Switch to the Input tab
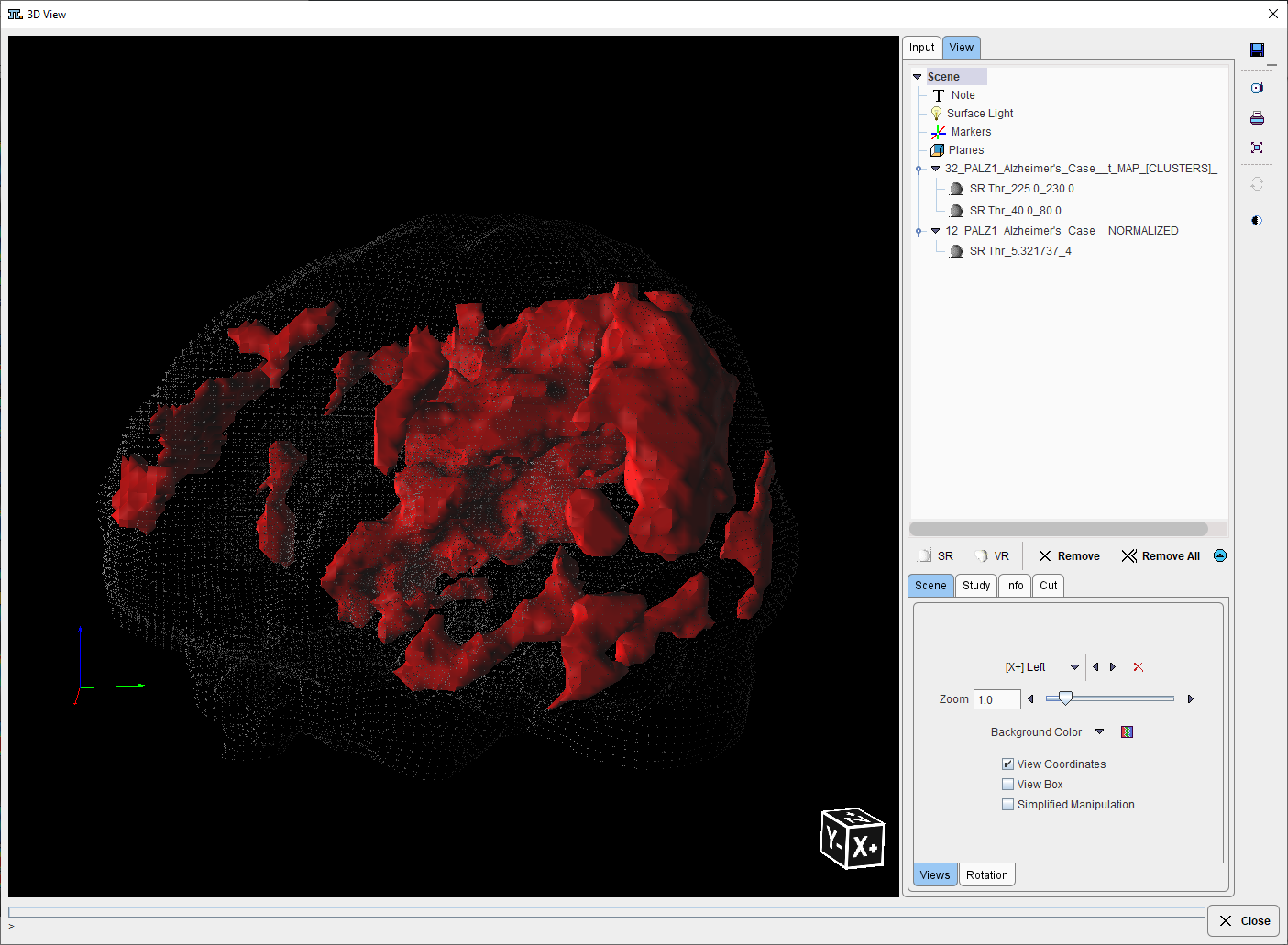 pos(921,48)
